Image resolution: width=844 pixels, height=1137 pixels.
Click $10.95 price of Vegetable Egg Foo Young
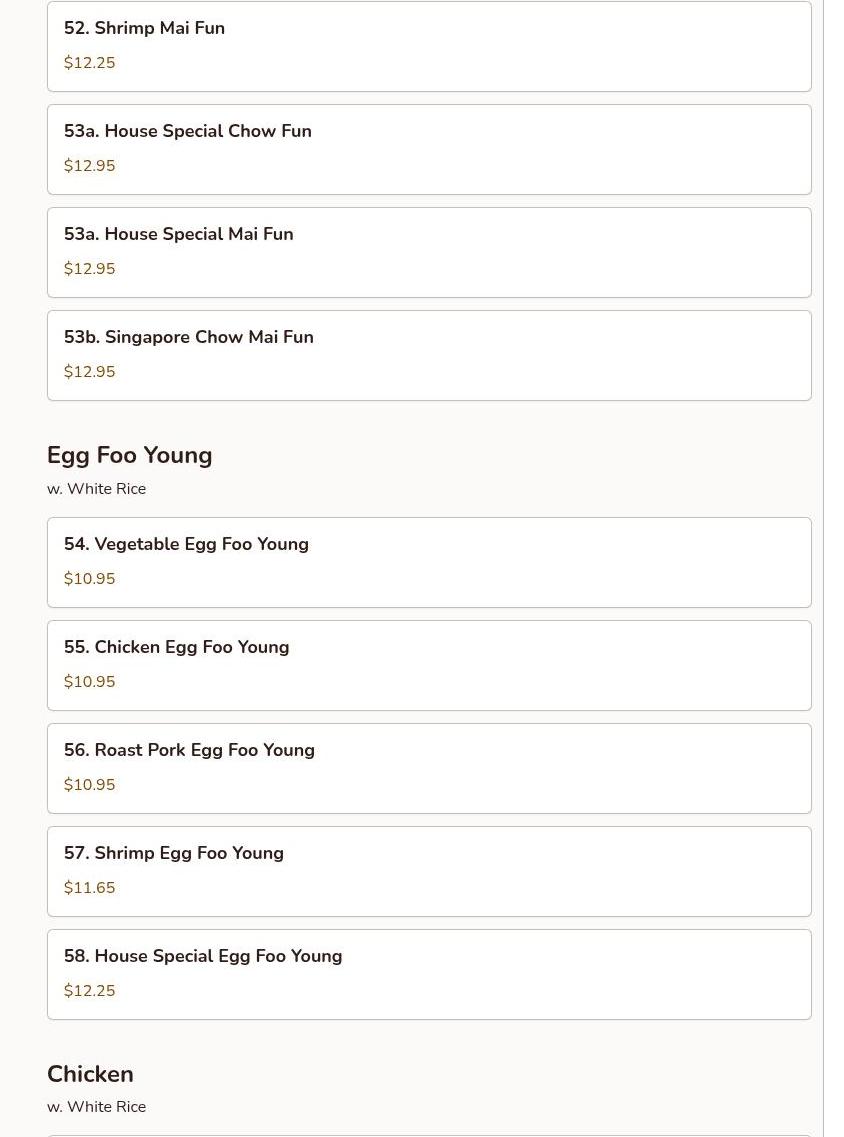pyautogui.click(x=89, y=579)
